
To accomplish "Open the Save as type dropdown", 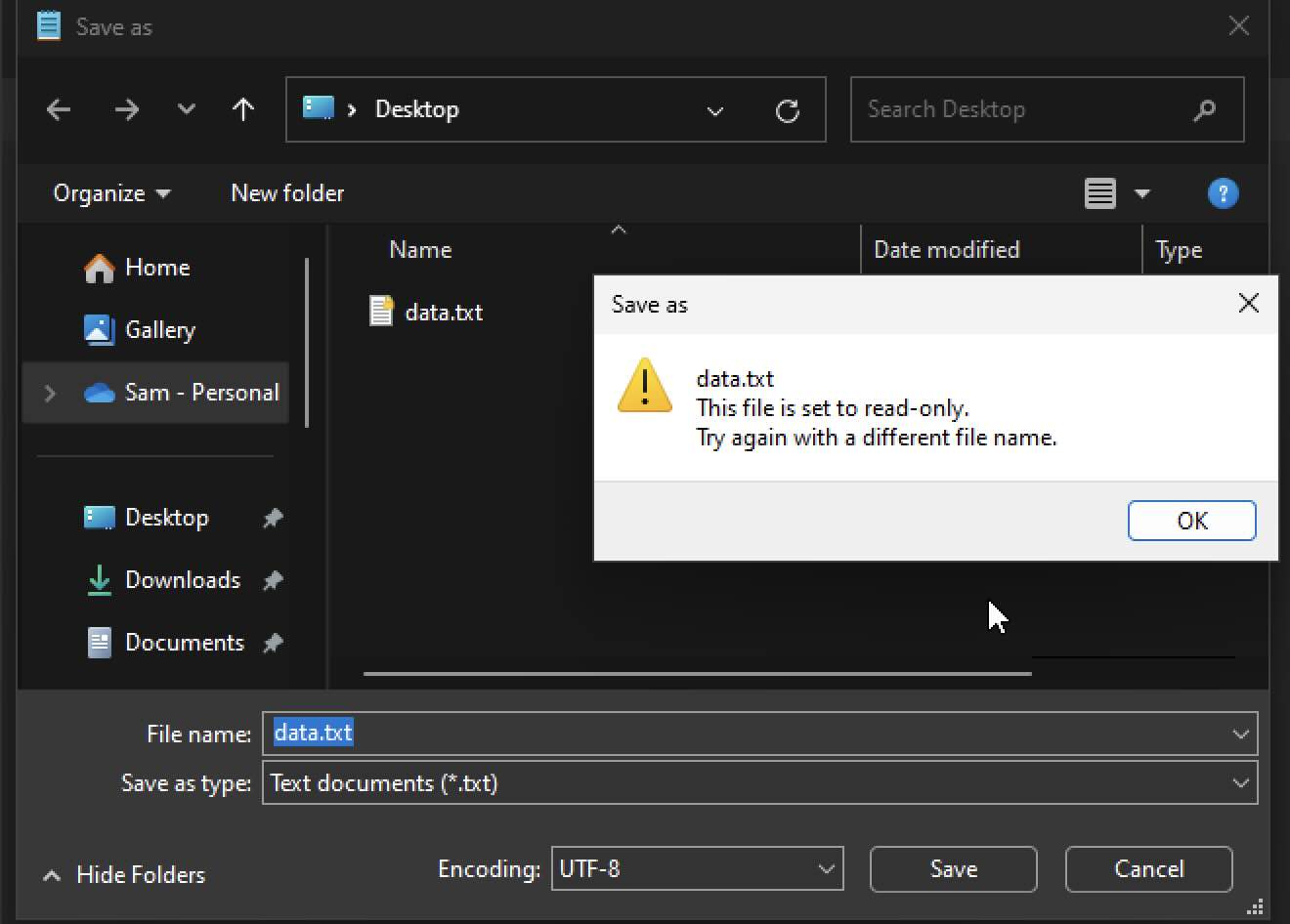I will 1240,782.
